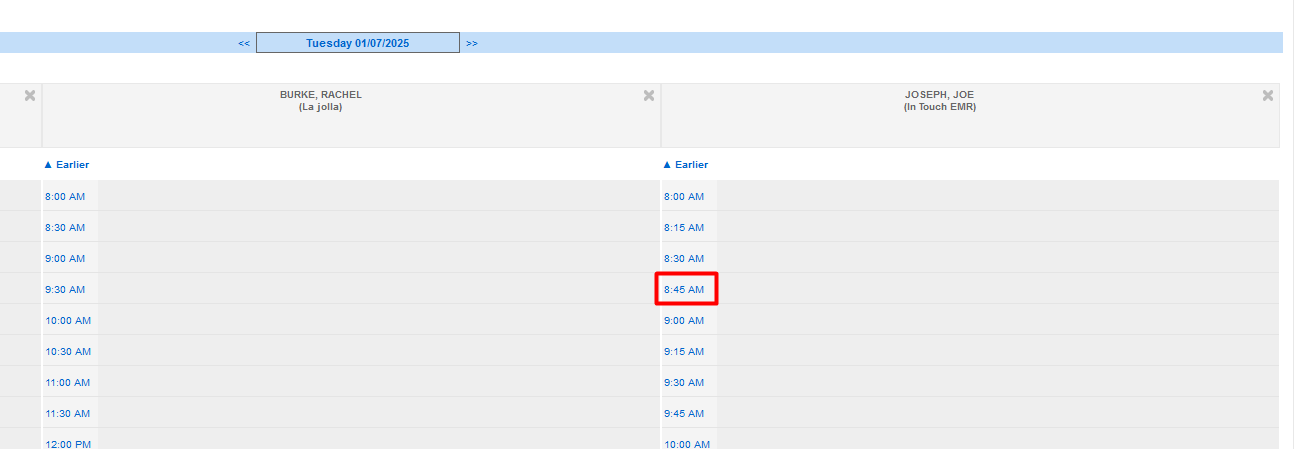Pick 8:00 AM in Rachel Burke's column

[x=65, y=197]
